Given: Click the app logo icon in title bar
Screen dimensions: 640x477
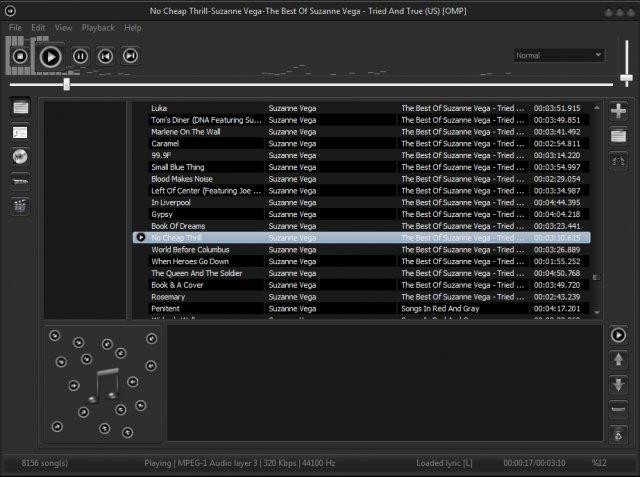Looking at the screenshot, I should [10, 11].
